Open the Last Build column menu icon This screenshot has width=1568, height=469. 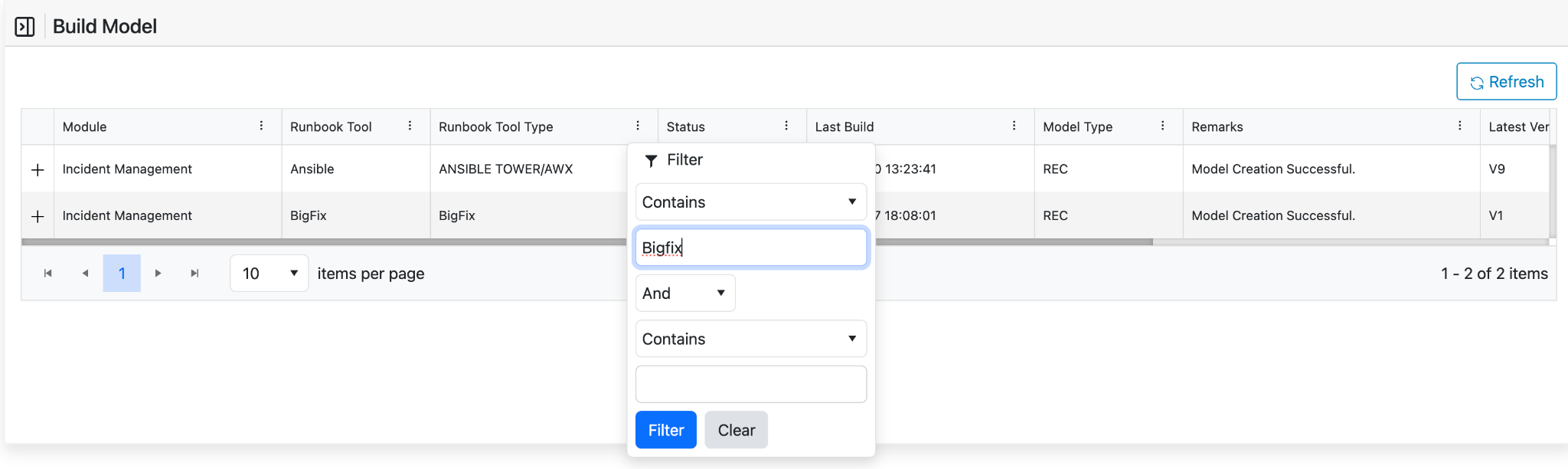[x=1014, y=126]
